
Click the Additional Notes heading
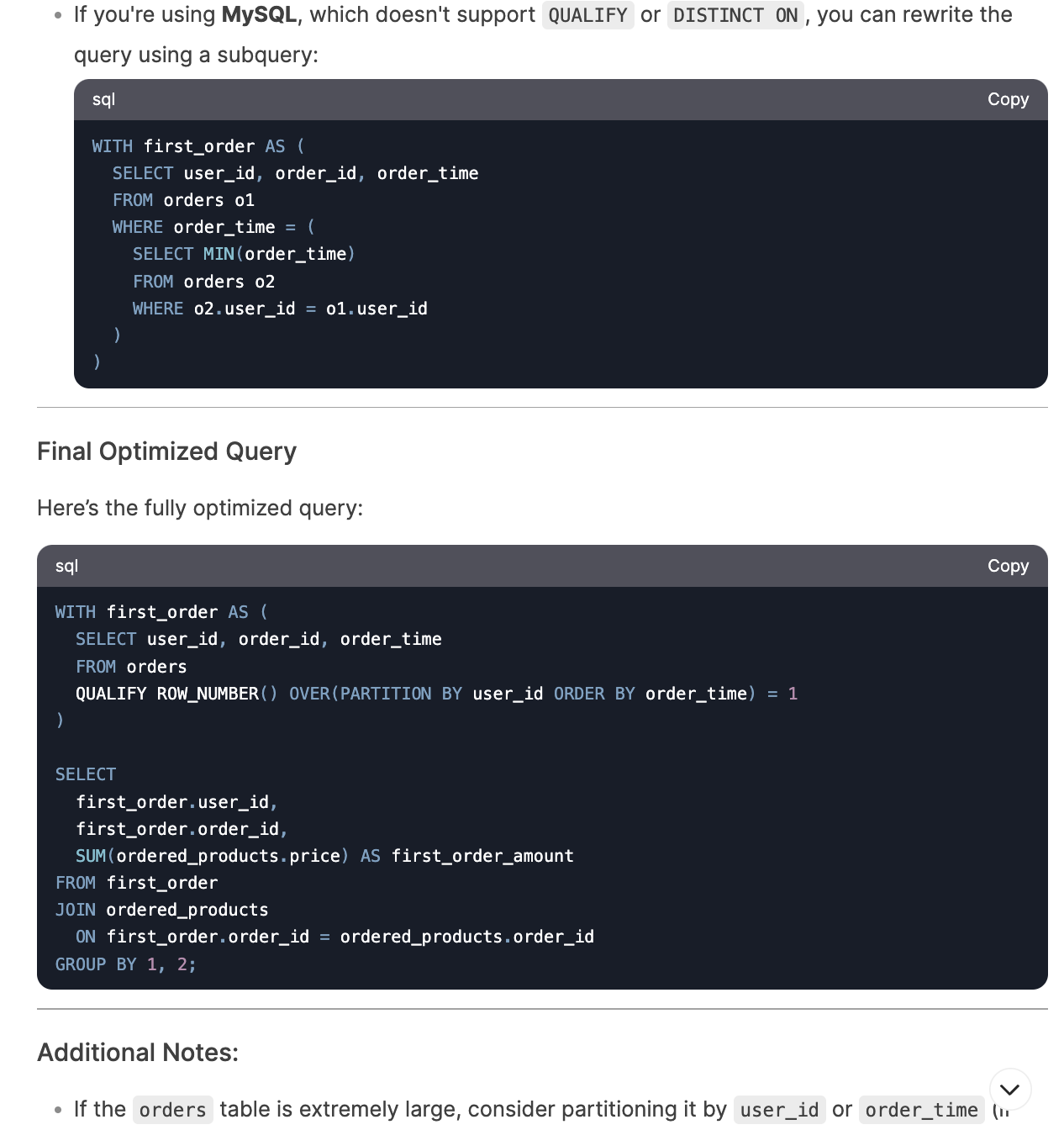click(138, 1053)
